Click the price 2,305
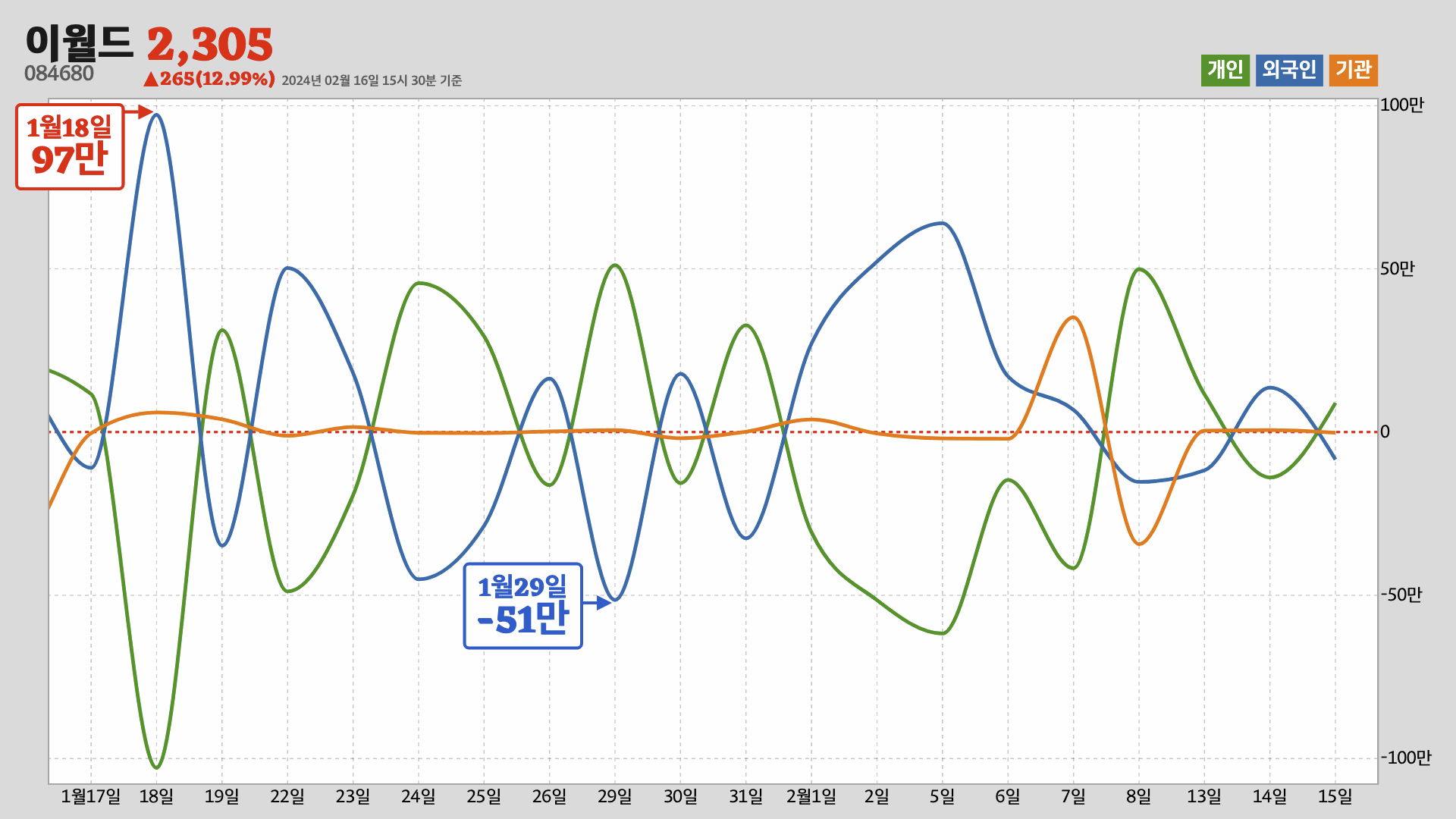This screenshot has width=1456, height=819. (x=210, y=45)
